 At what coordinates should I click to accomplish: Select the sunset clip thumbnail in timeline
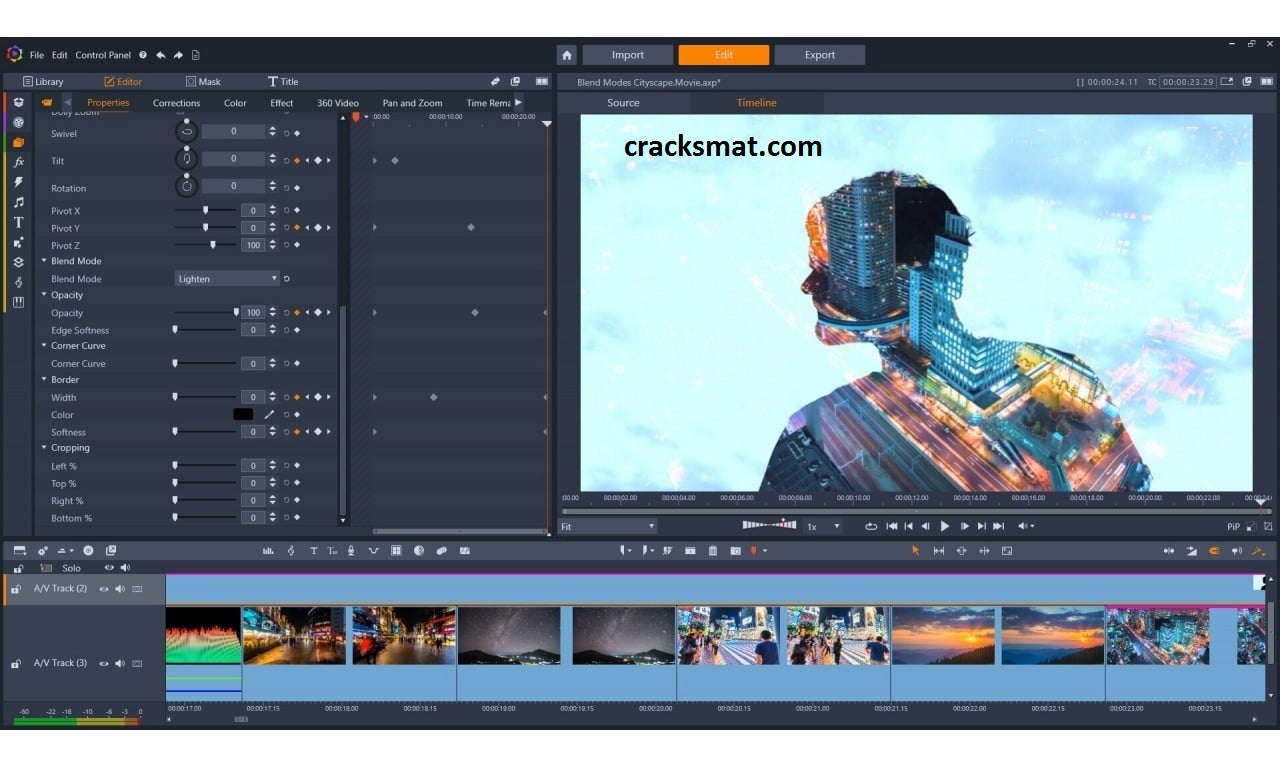point(943,636)
